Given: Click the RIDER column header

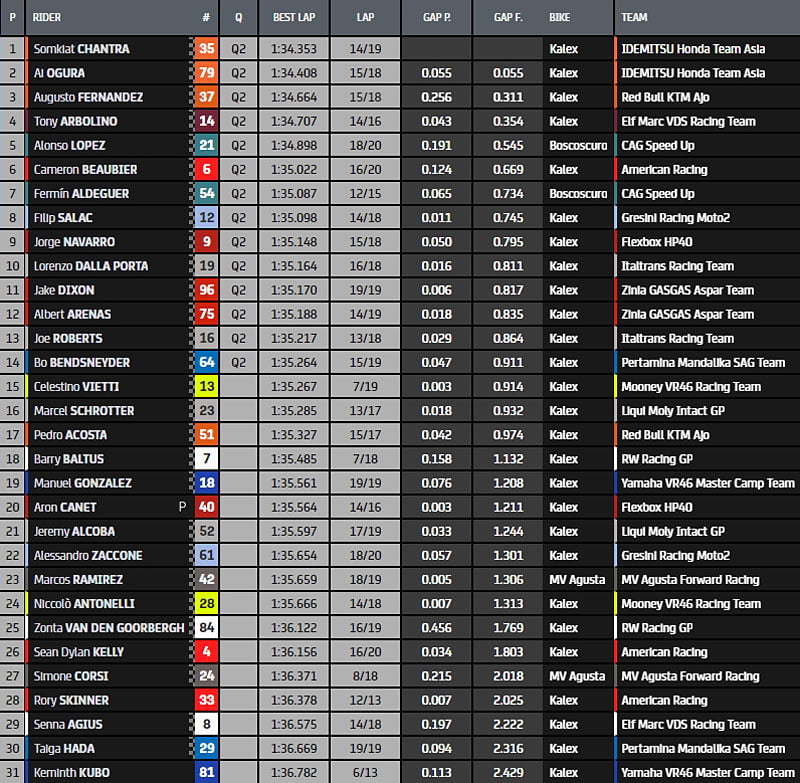Looking at the screenshot, I should pyautogui.click(x=47, y=17).
